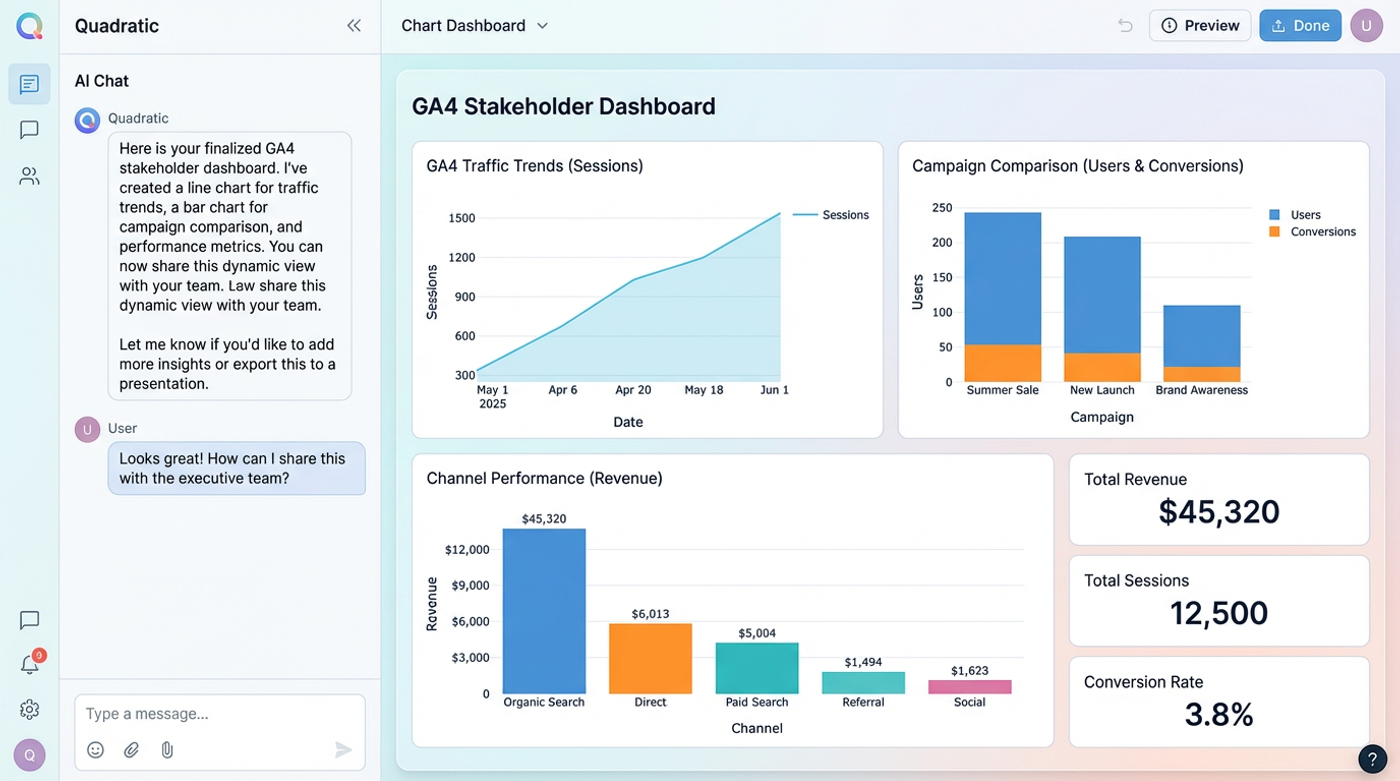
Task: Click the Quadratic avatar in the chat message
Action: 87,120
